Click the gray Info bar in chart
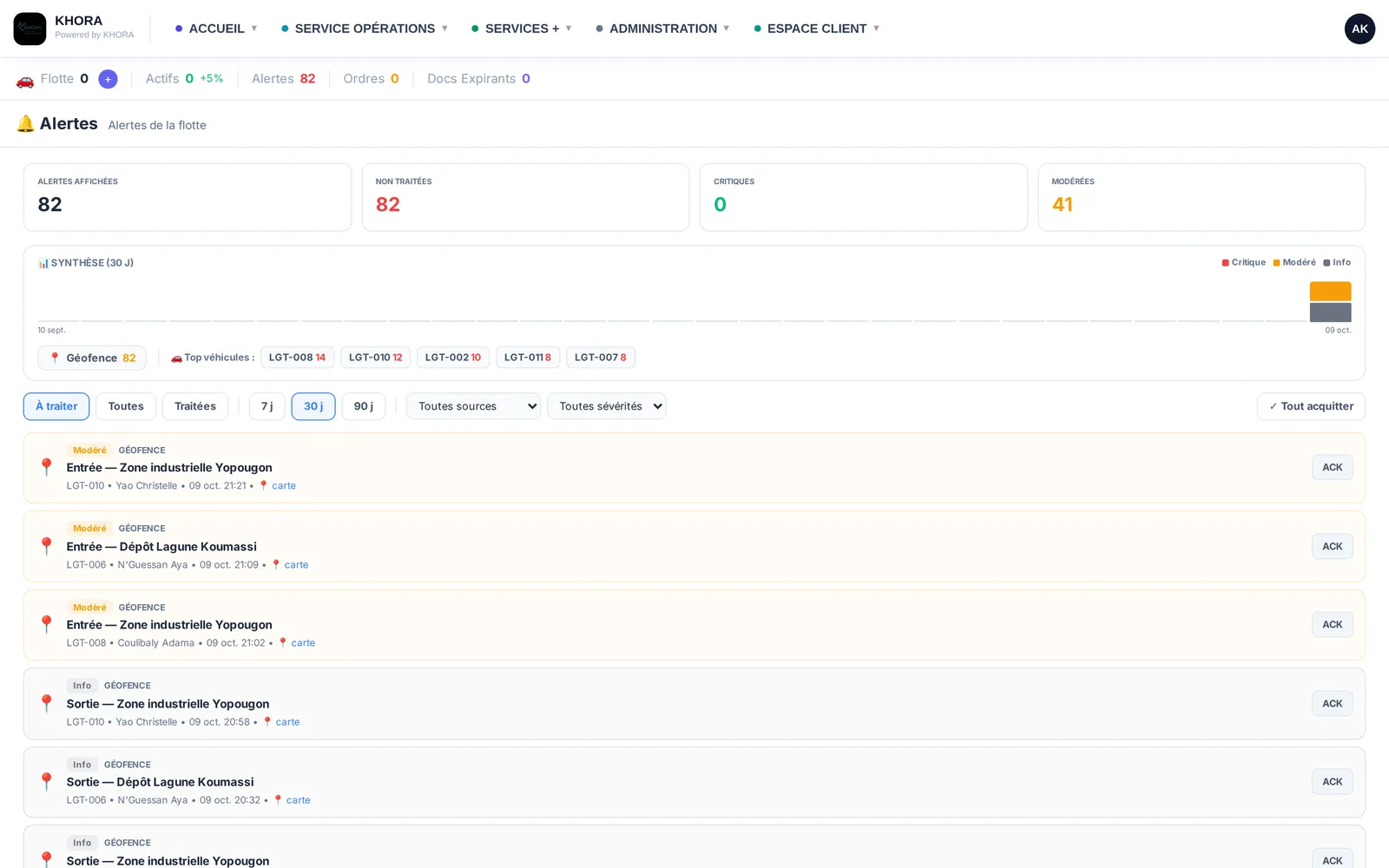1389x868 pixels. (1330, 312)
